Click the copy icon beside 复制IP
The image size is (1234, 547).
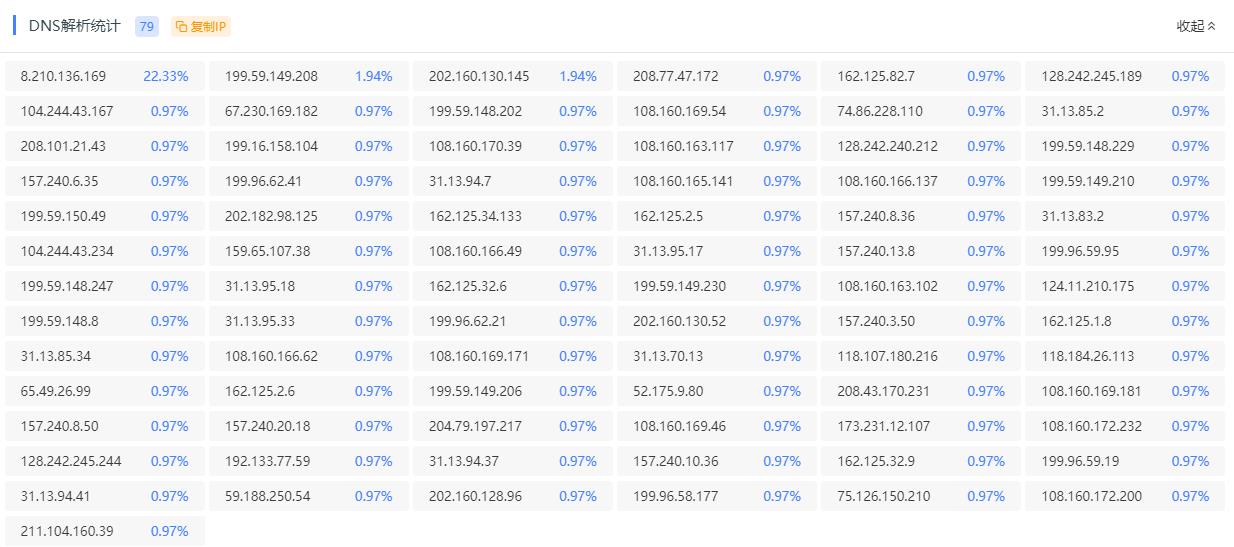181,27
